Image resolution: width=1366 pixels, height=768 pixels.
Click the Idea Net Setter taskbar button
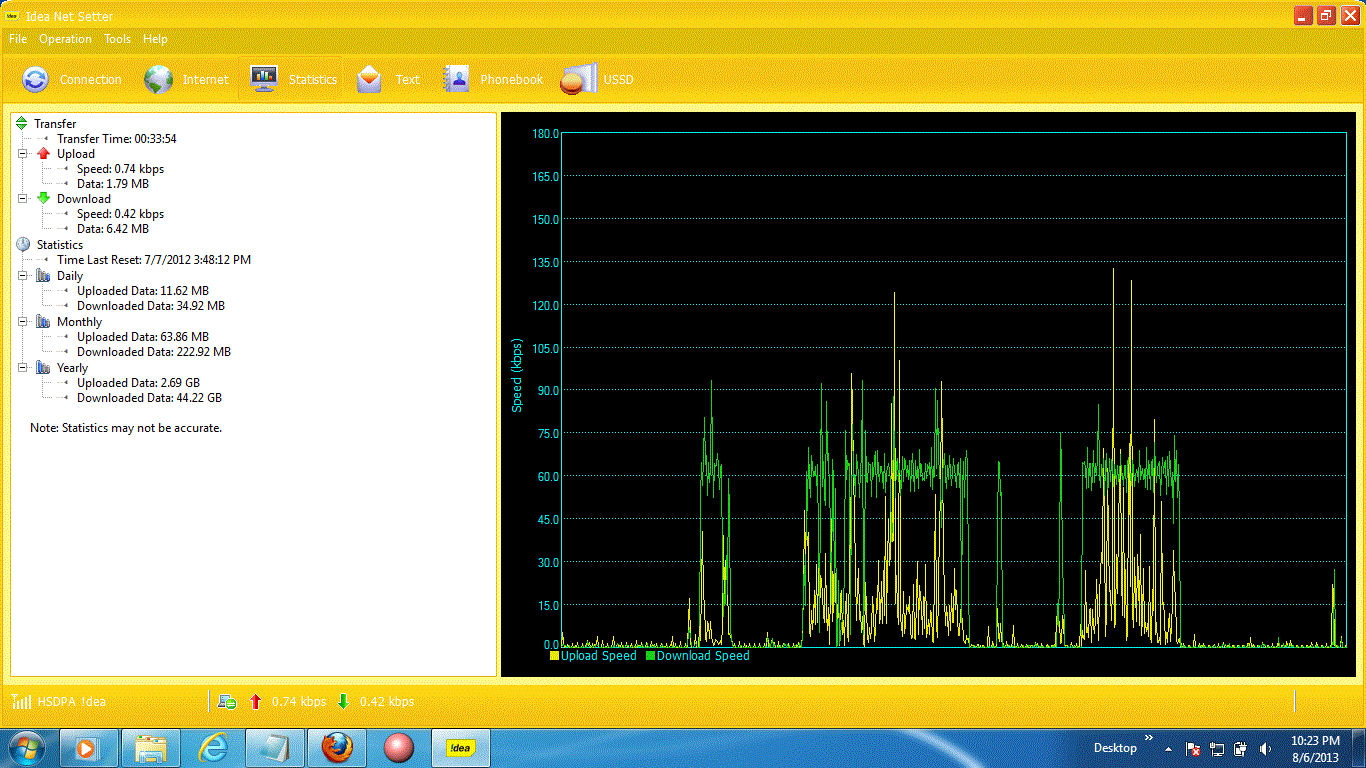pos(461,748)
